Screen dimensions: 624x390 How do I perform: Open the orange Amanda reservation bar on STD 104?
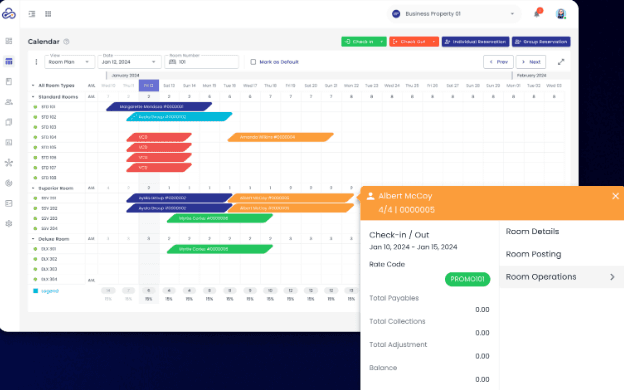coord(280,137)
